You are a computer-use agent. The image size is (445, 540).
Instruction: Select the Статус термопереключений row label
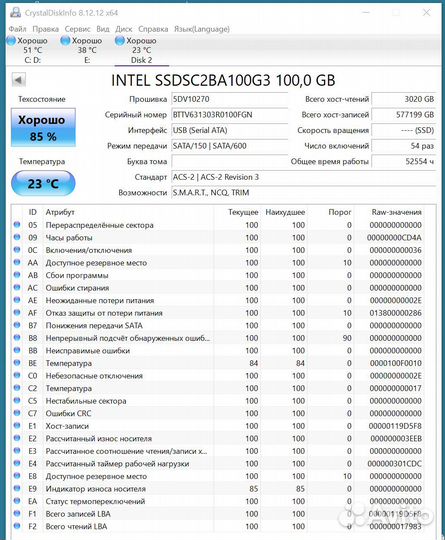tap(95, 501)
